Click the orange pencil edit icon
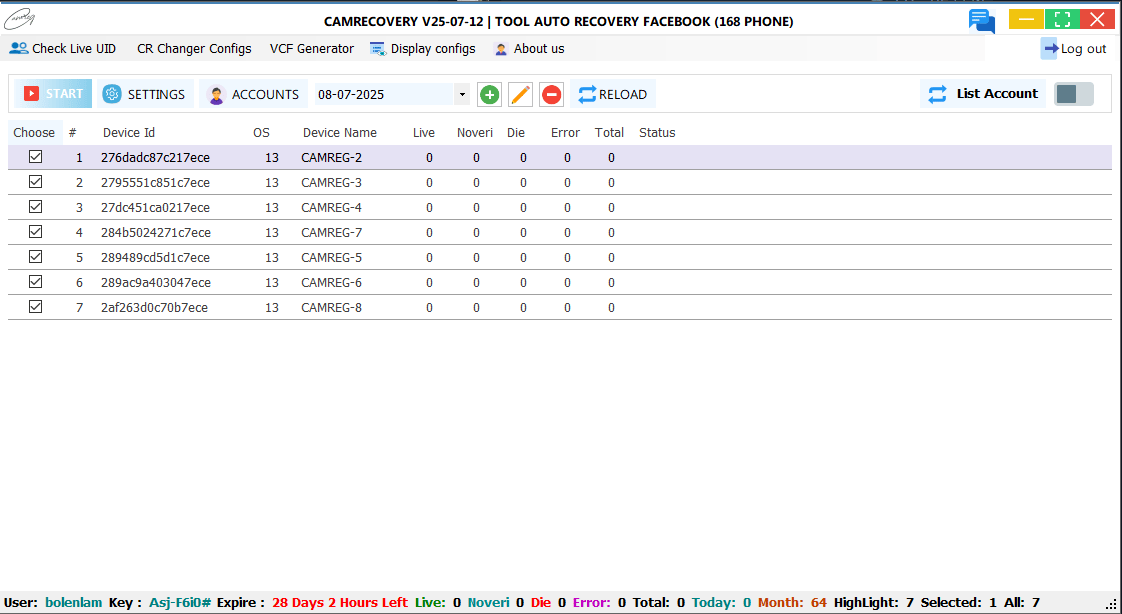Viewport: 1122px width, 614px height. [x=520, y=94]
